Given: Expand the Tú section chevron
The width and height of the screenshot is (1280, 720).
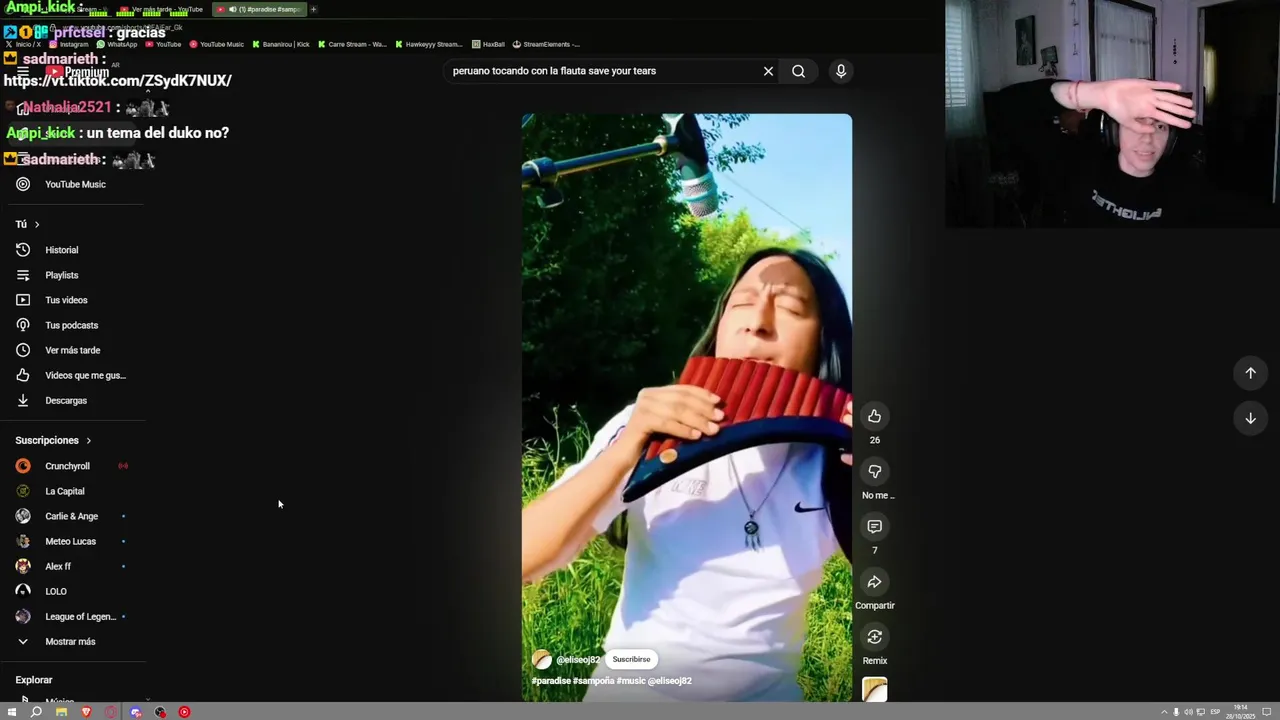Looking at the screenshot, I should point(37,224).
